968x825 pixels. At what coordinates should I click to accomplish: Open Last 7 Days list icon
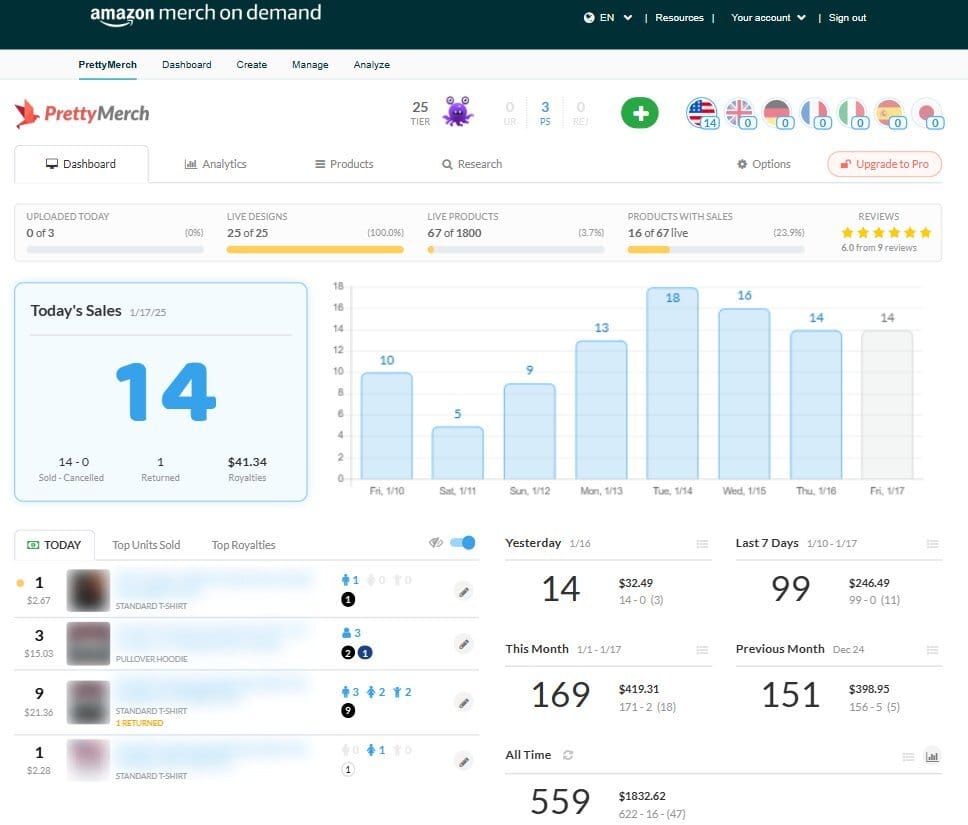coord(932,544)
